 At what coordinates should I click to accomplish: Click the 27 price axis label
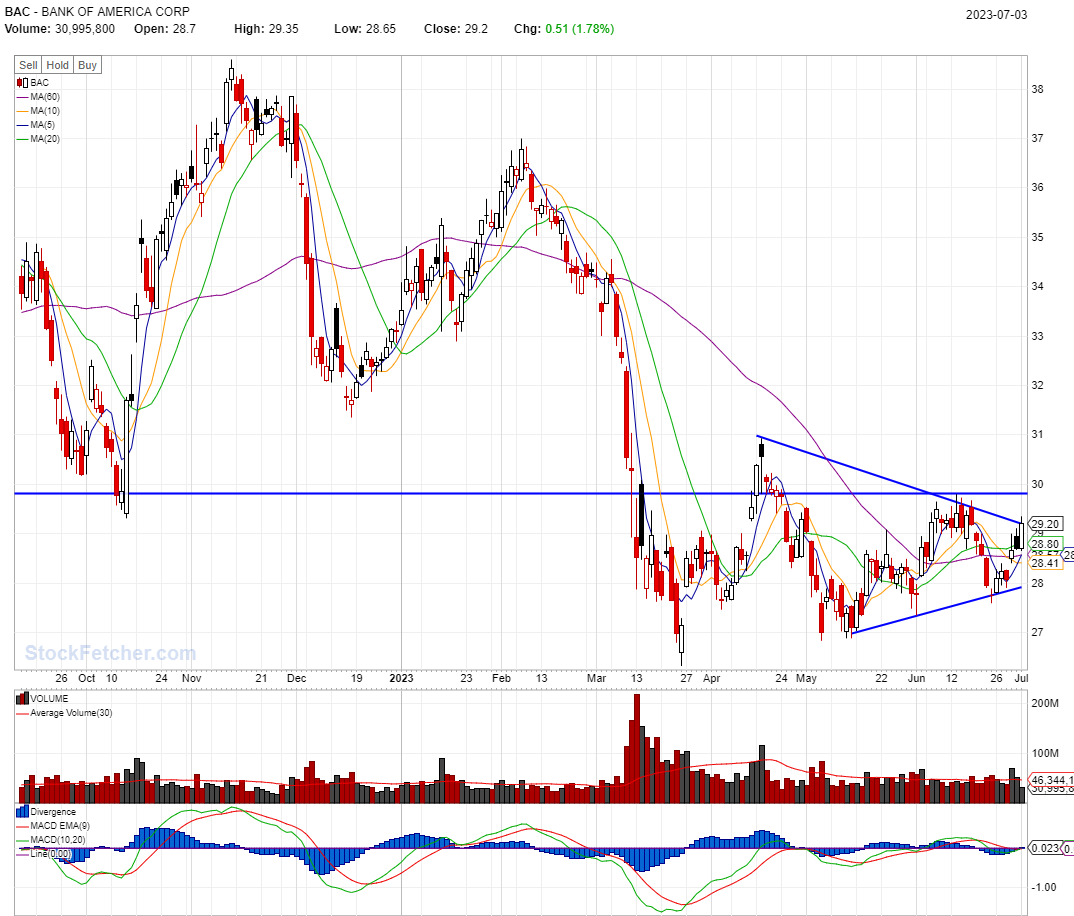coord(1038,632)
